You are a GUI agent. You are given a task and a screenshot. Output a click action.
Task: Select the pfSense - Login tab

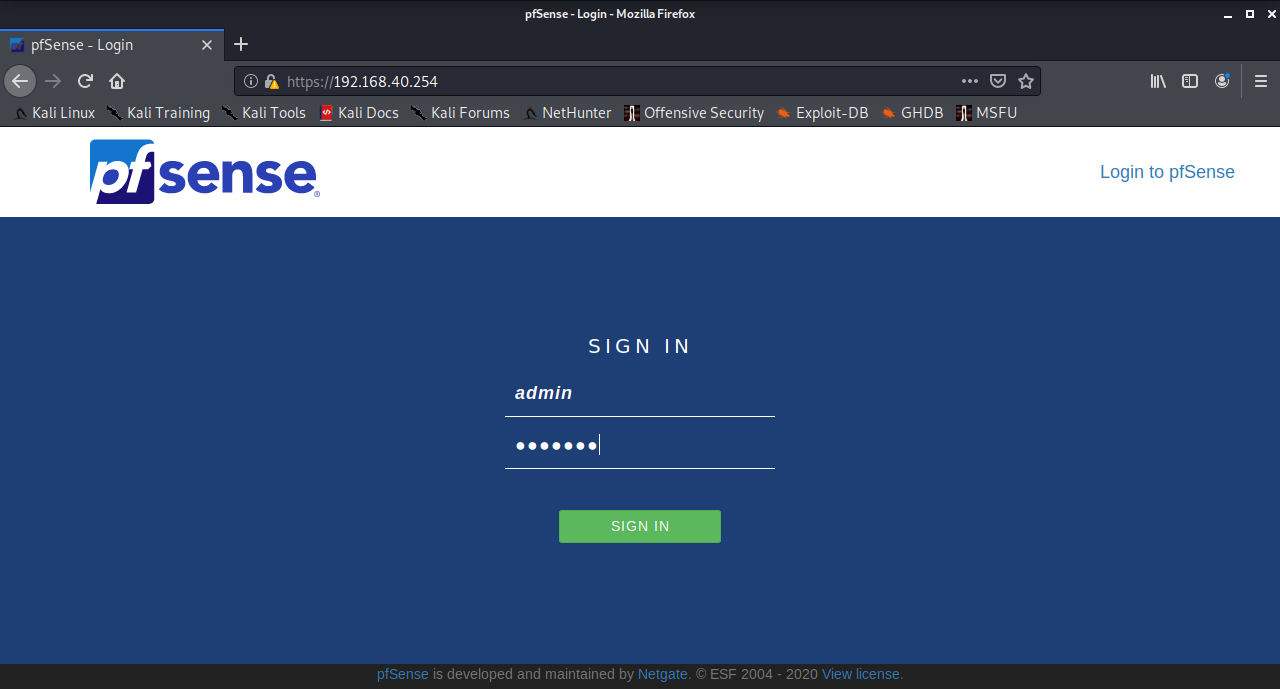112,45
